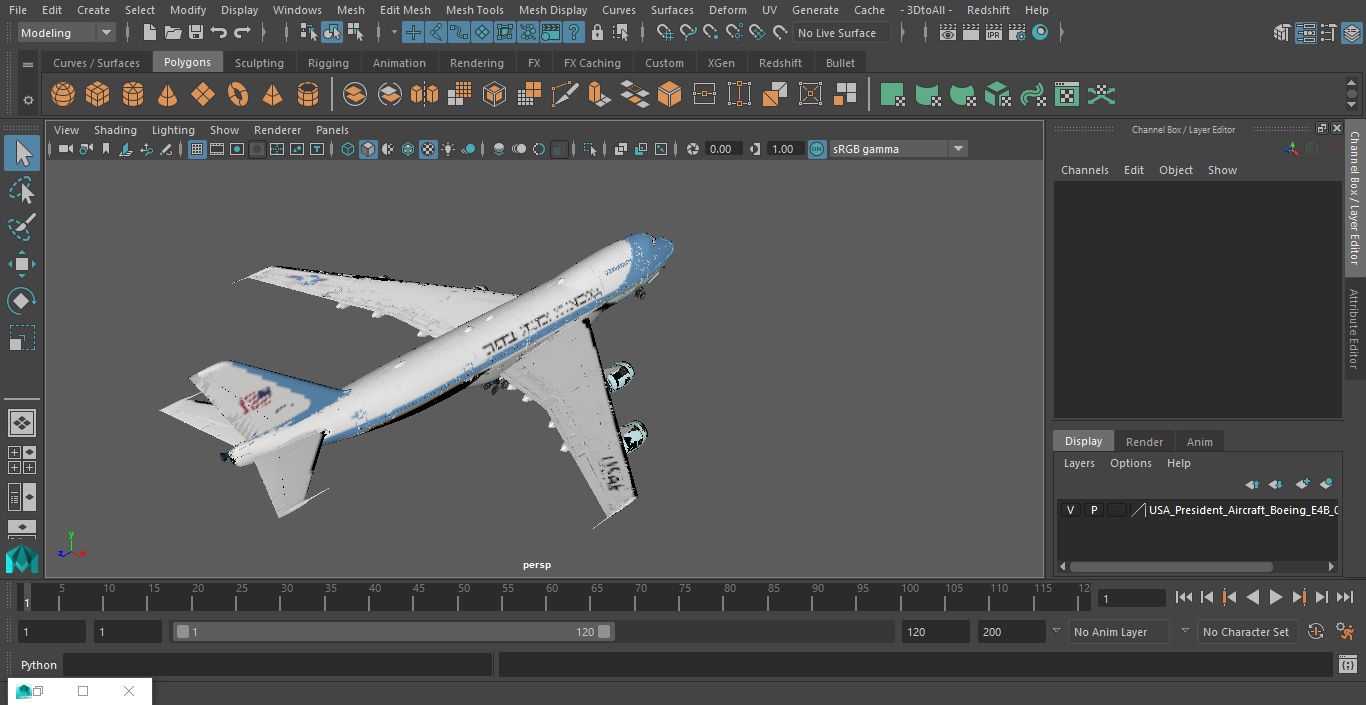Open a scene with the folder icon
Image resolution: width=1366 pixels, height=705 pixels.
click(x=173, y=33)
